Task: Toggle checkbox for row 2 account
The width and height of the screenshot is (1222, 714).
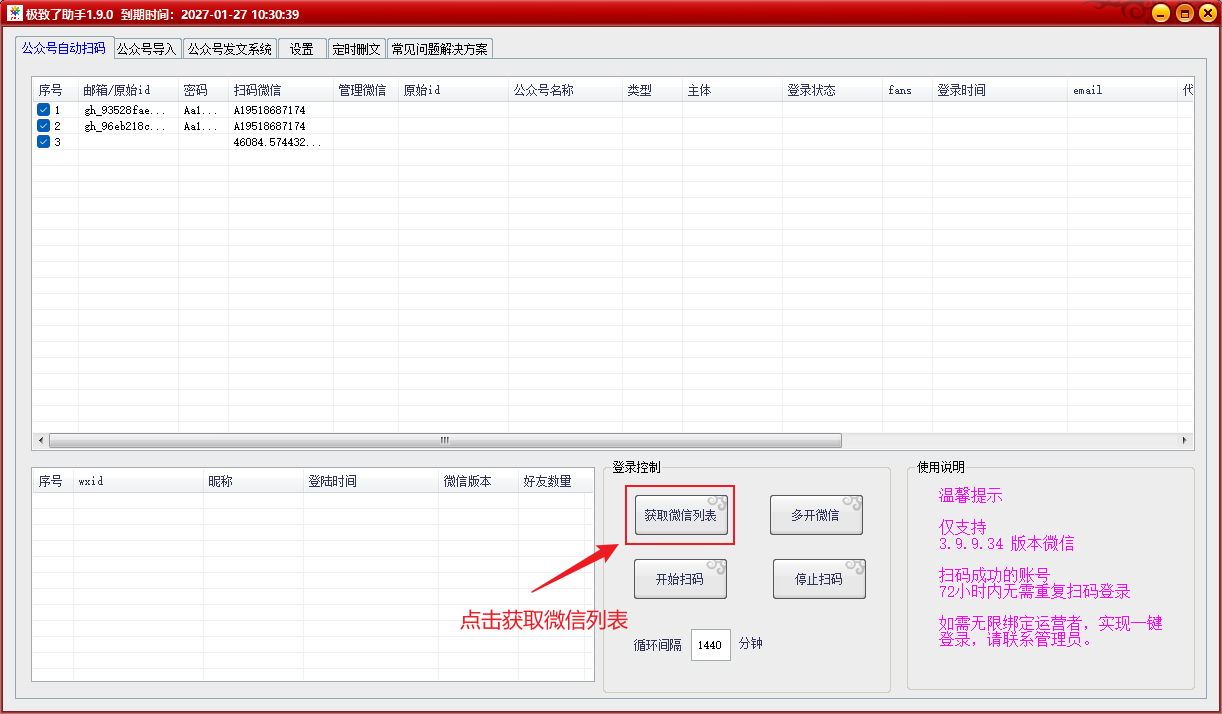Action: (43, 126)
